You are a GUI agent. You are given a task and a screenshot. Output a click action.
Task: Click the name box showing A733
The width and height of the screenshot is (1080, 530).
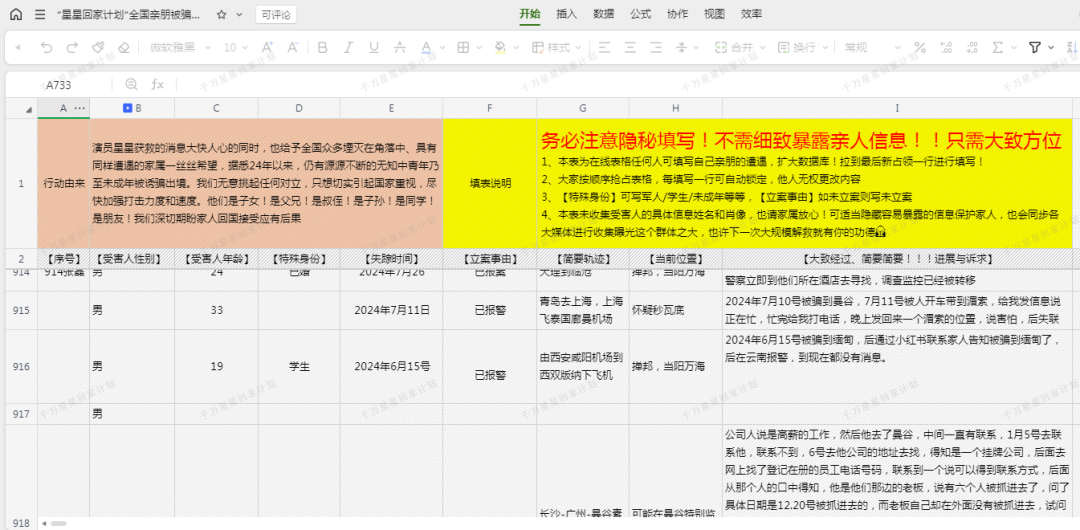pyautogui.click(x=59, y=85)
